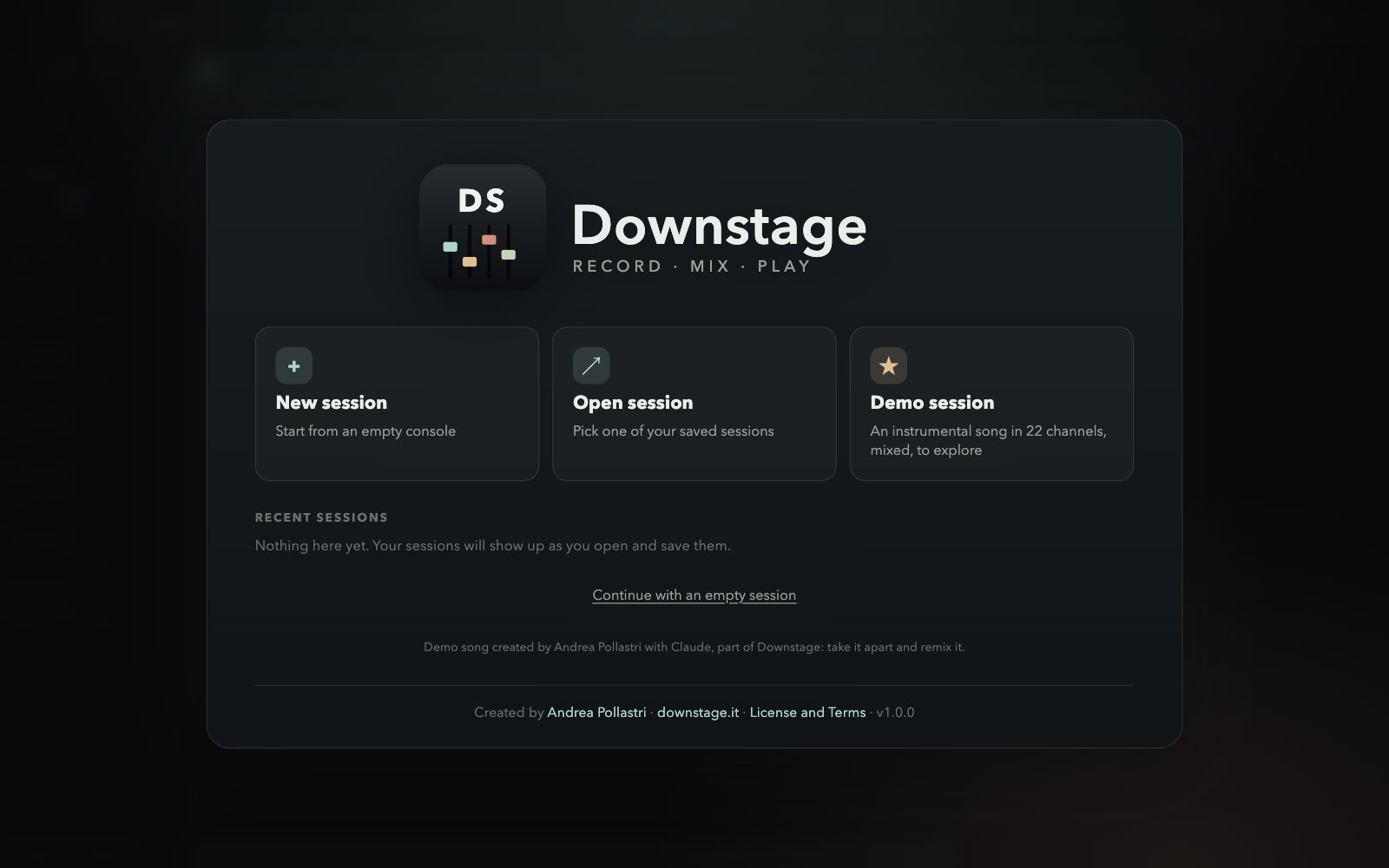Viewport: 1389px width, 868px height.
Task: Click 'Pick one of your saved sessions' text
Action: click(674, 431)
